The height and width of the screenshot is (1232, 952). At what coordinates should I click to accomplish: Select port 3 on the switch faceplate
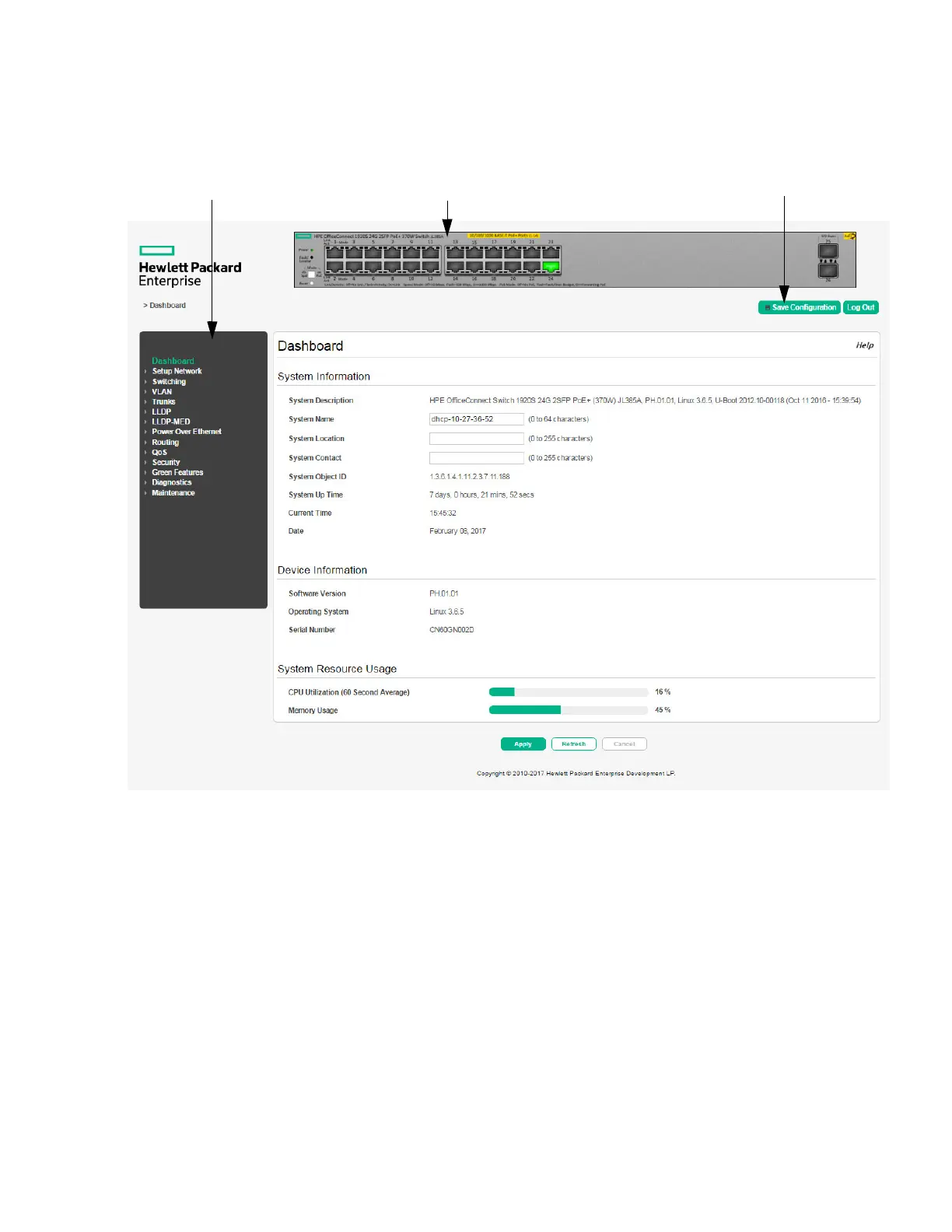pos(354,254)
